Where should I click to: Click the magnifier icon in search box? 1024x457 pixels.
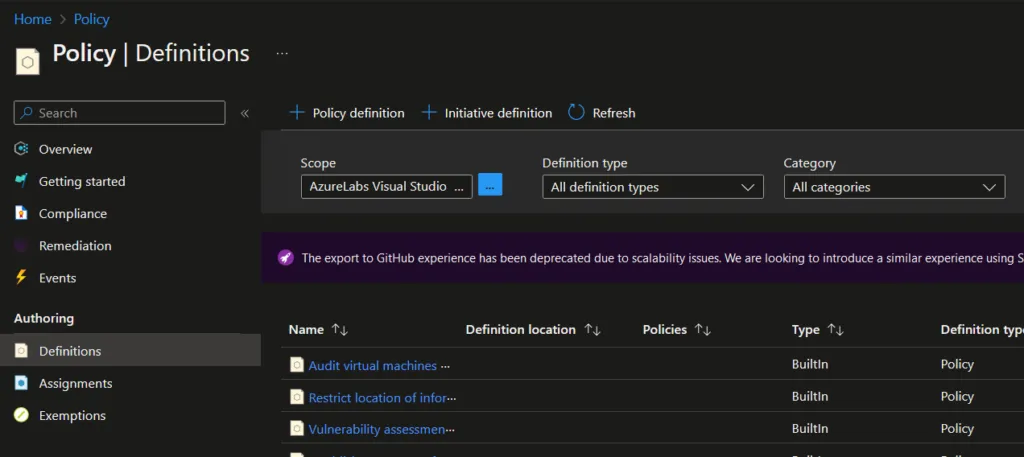(26, 113)
